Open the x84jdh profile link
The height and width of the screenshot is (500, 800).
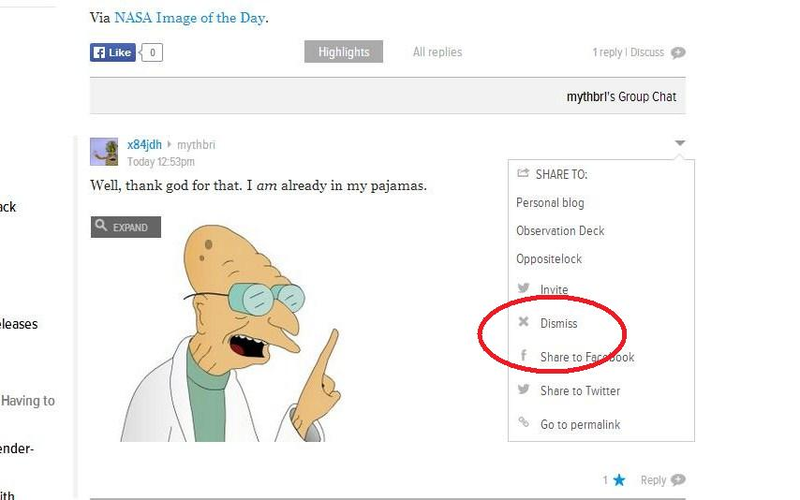pos(144,145)
